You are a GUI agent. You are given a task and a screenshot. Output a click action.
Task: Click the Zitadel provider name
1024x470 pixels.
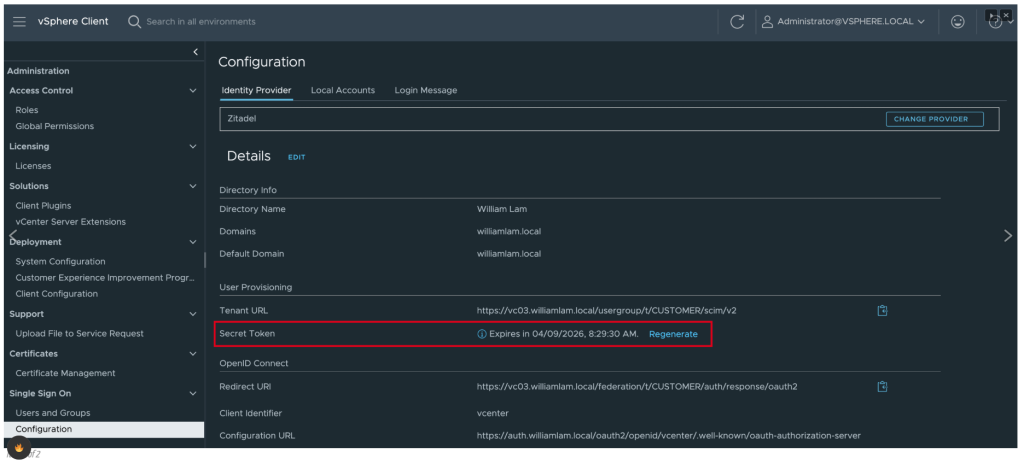(242, 119)
